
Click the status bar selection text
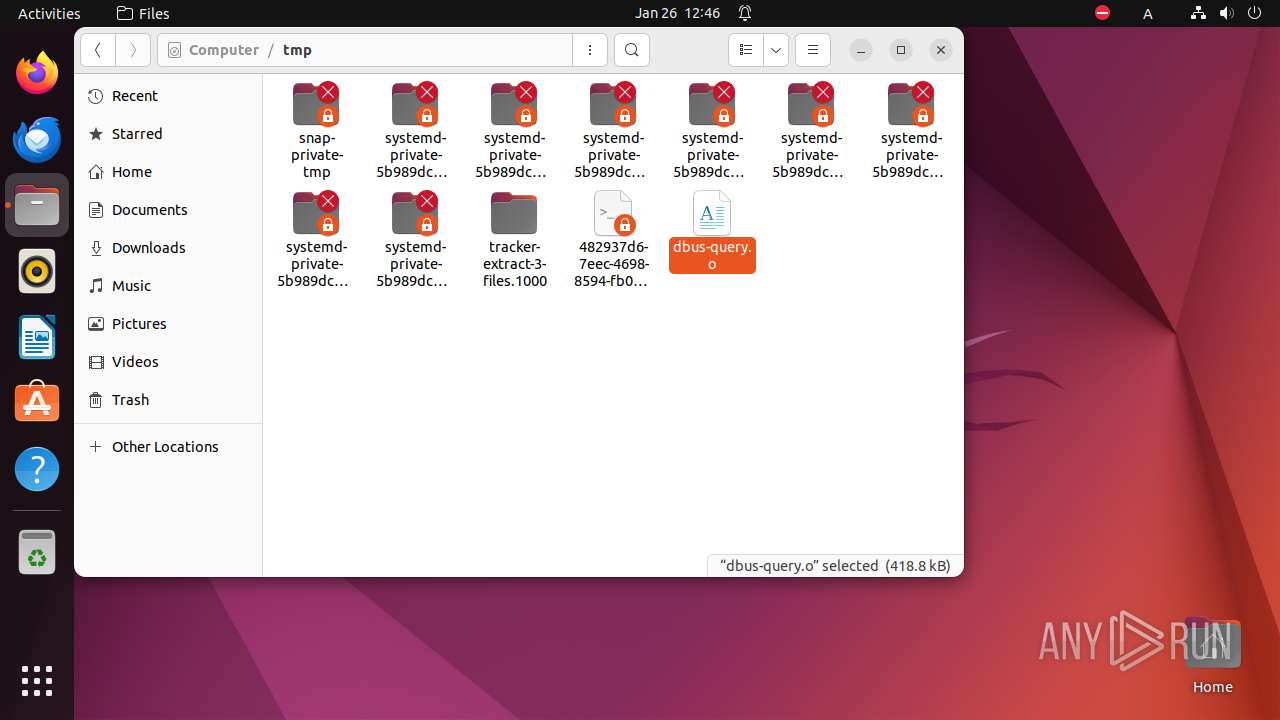tap(835, 566)
